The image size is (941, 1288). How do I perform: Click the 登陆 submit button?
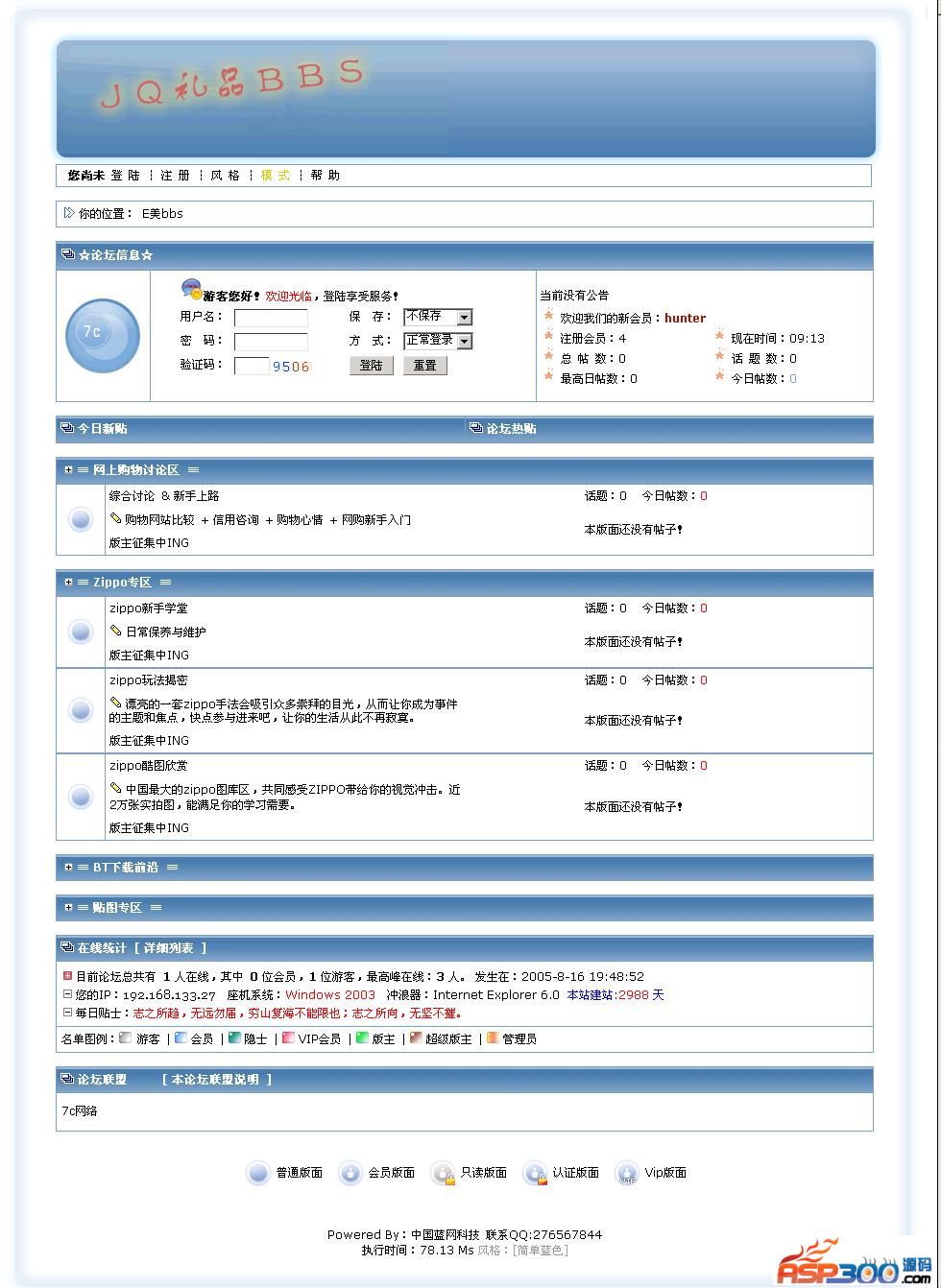[372, 366]
